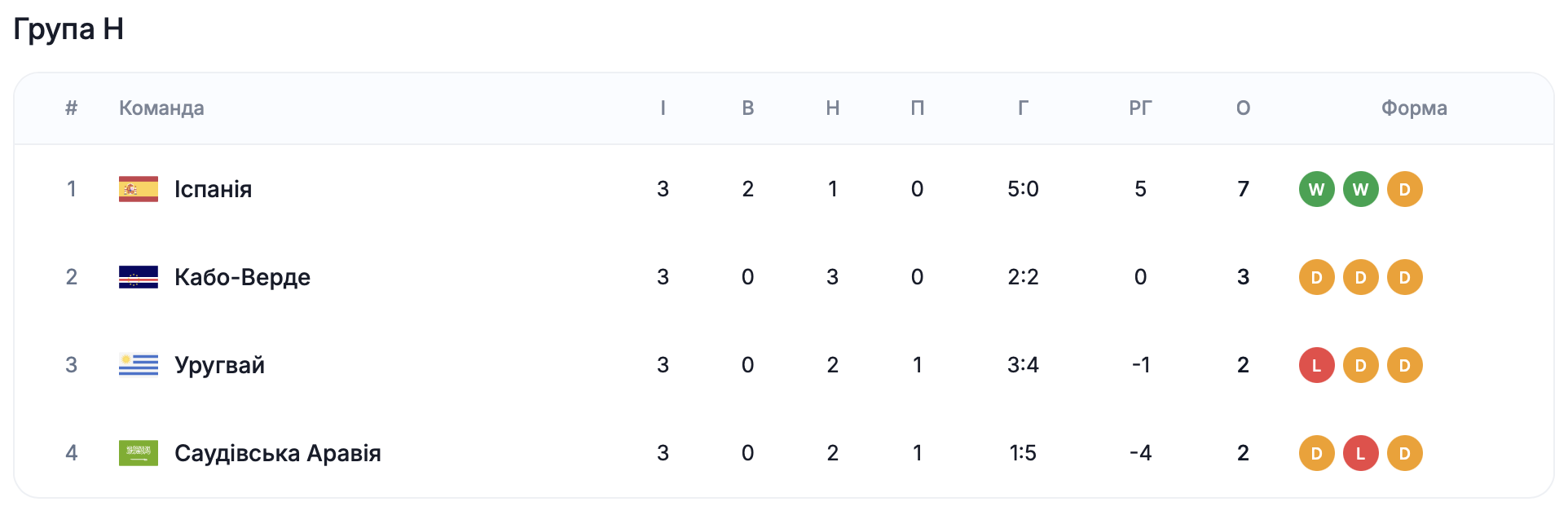Click Spain's first green W form badge
This screenshot has width=1568, height=515.
(x=1316, y=189)
